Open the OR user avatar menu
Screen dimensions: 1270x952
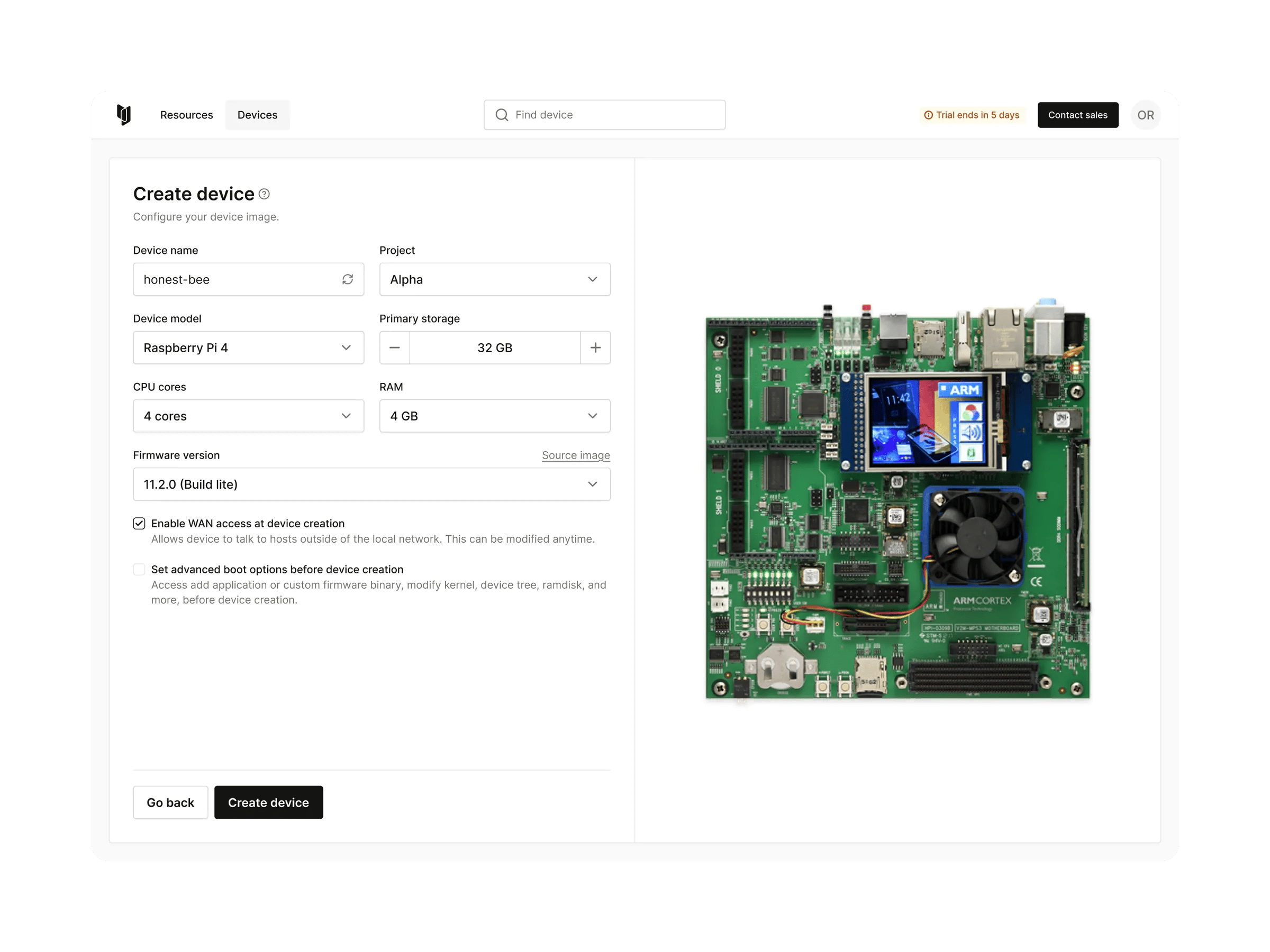tap(1146, 115)
